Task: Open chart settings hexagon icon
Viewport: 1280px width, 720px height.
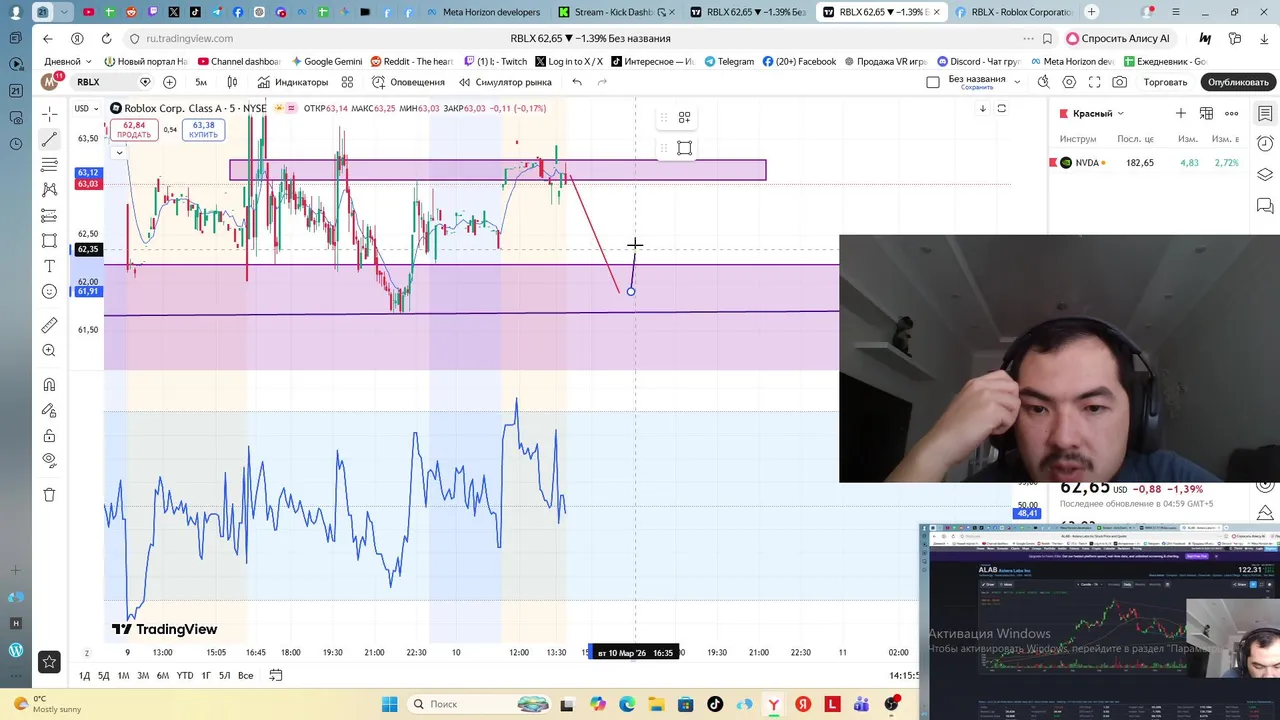Action: [1069, 82]
